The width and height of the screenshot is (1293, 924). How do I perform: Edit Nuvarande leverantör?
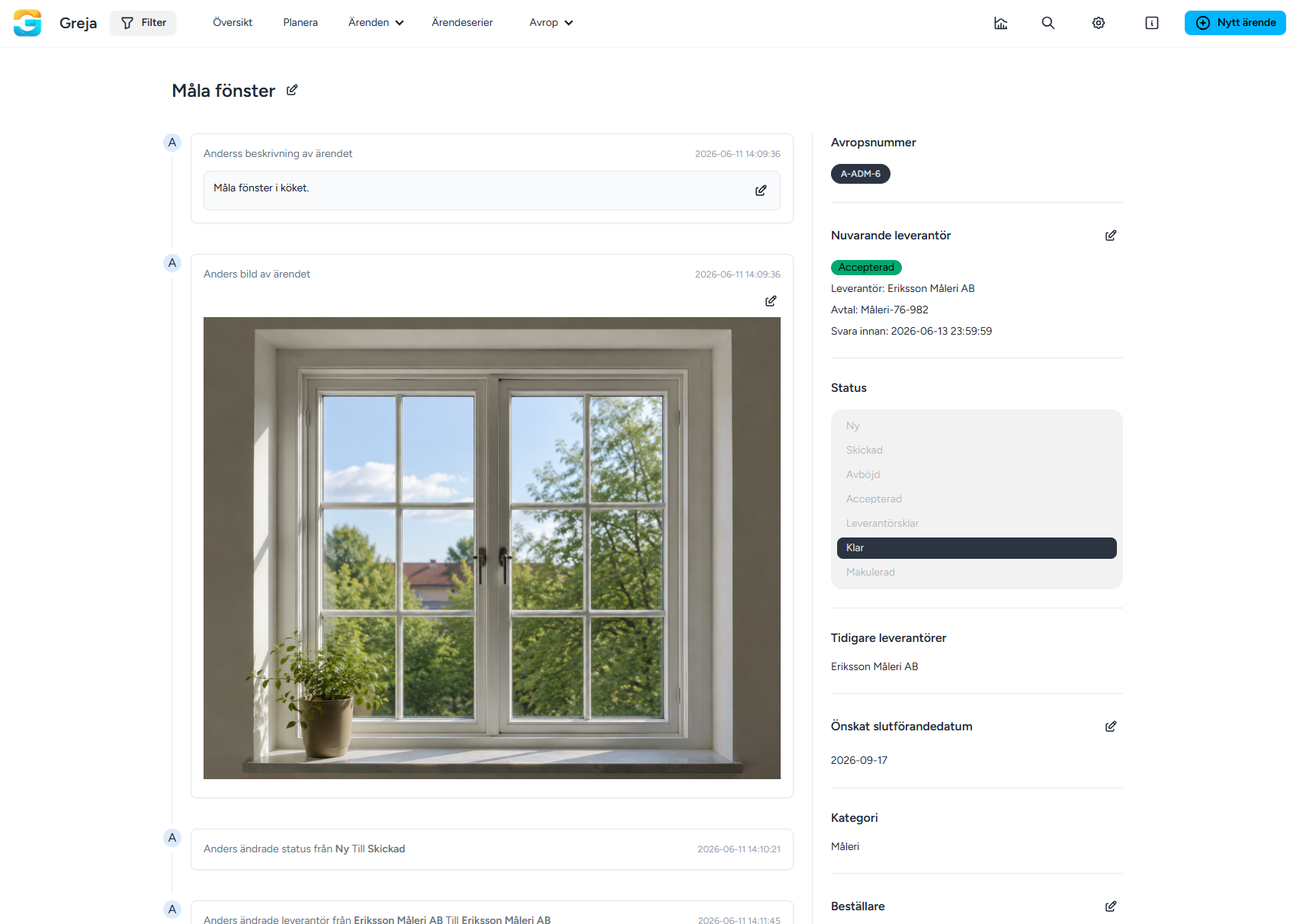click(1111, 236)
